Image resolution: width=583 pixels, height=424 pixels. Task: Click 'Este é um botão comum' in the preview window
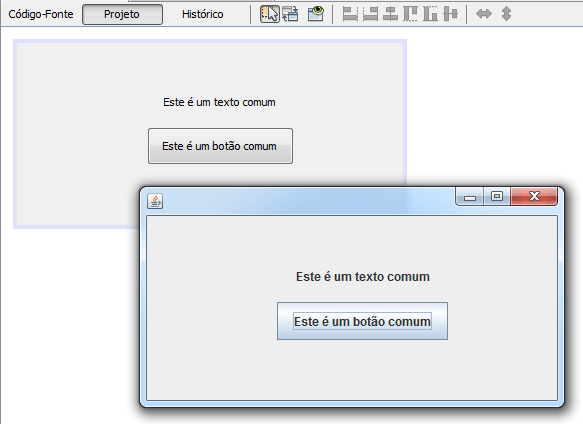point(363,321)
